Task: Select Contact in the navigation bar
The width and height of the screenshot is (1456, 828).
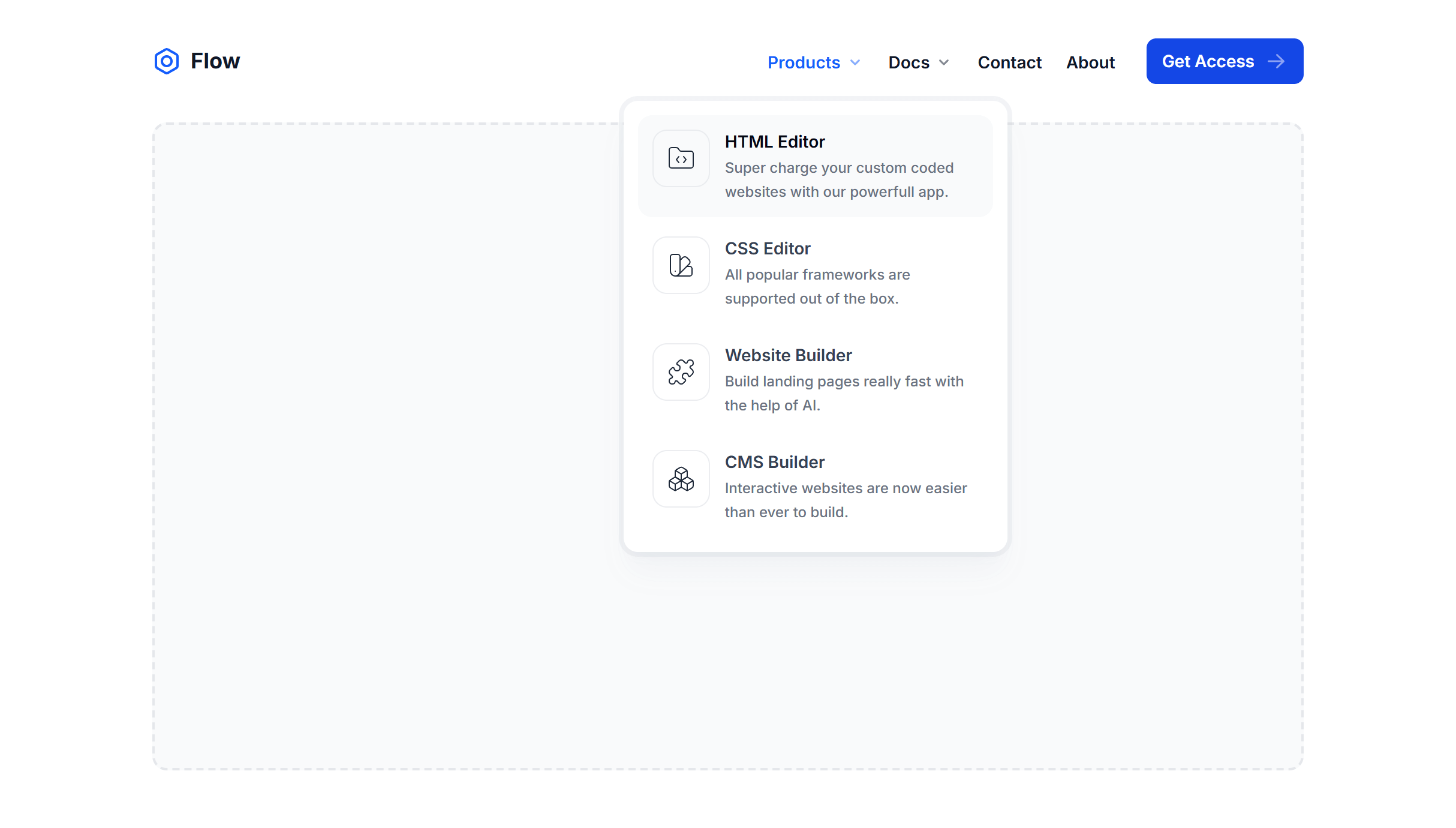Action: [1009, 62]
